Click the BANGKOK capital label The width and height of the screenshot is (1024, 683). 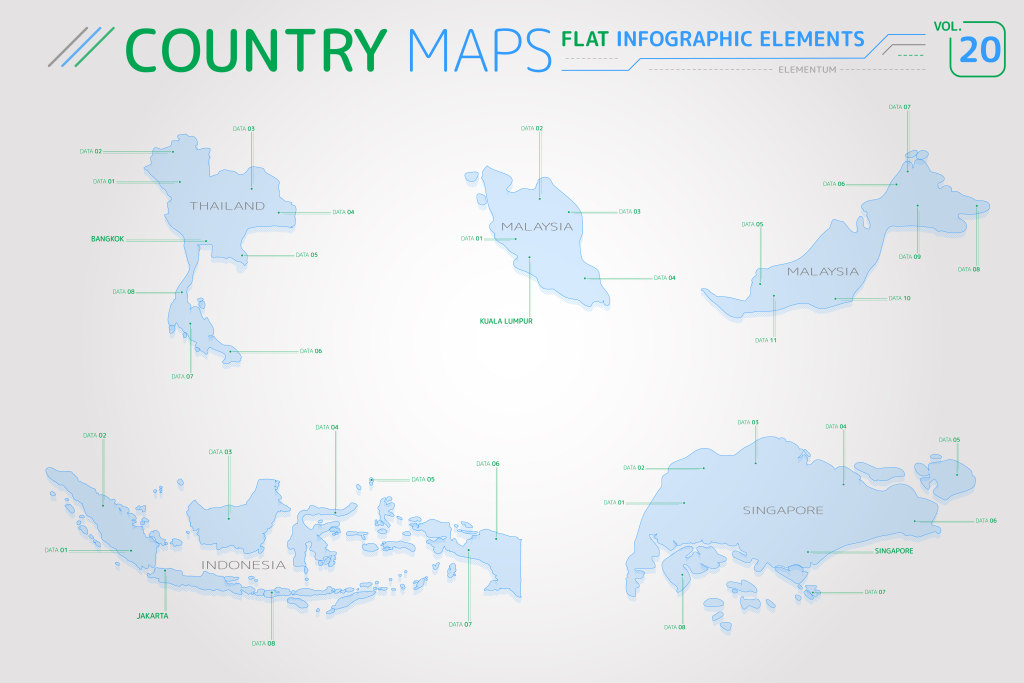pos(107,239)
